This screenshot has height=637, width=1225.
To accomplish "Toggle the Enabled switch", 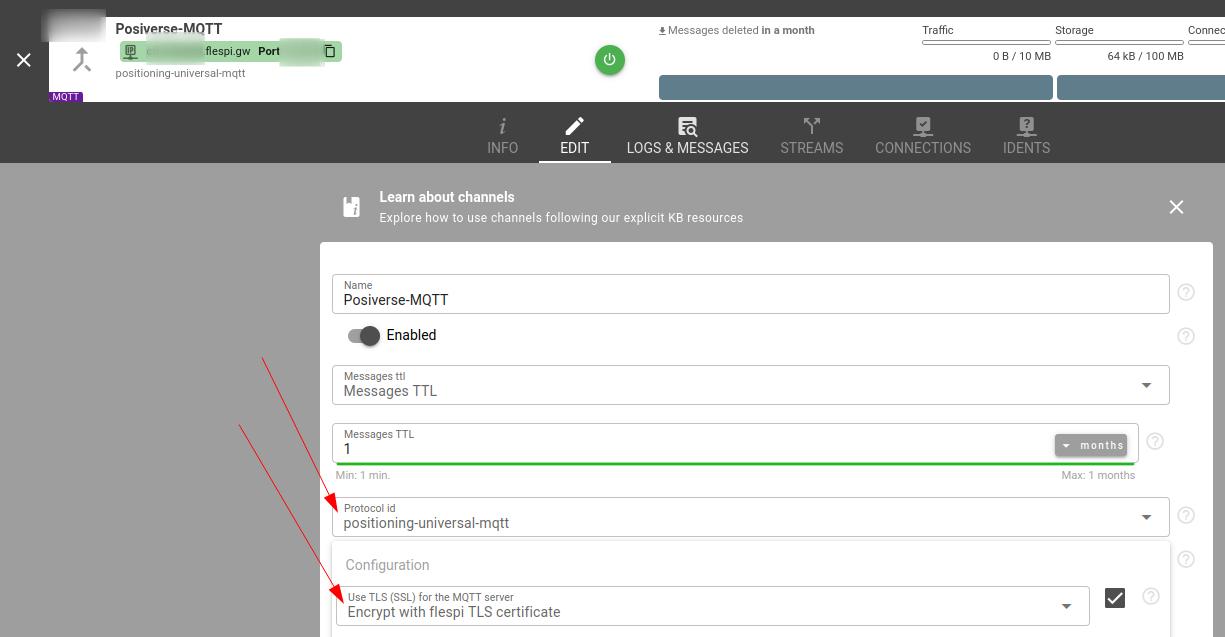I will pos(364,336).
